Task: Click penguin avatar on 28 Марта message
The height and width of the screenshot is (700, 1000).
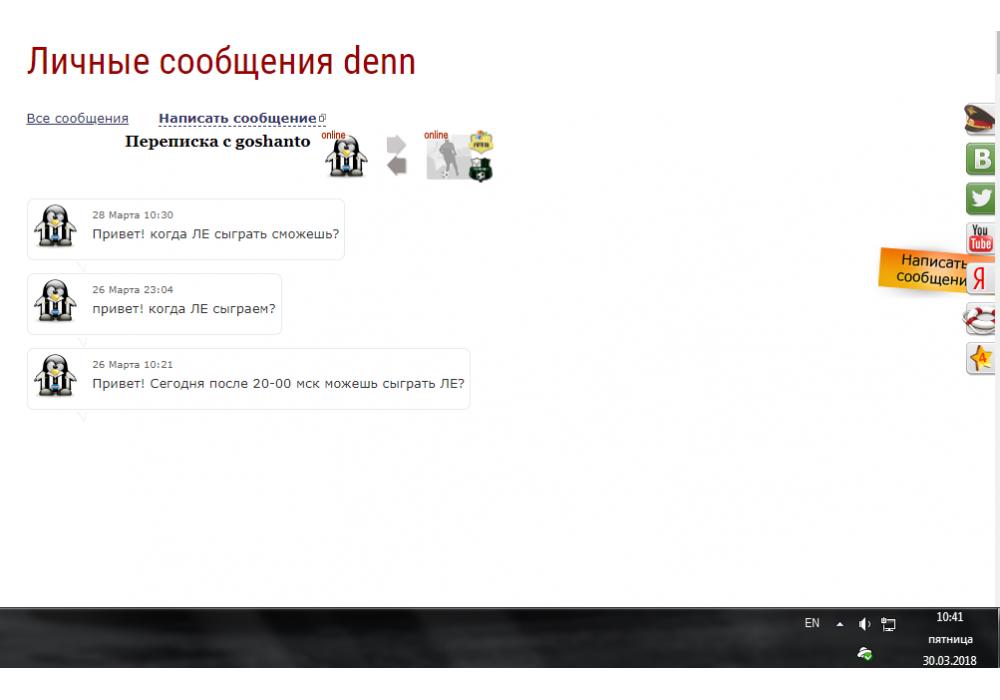Action: click(55, 226)
